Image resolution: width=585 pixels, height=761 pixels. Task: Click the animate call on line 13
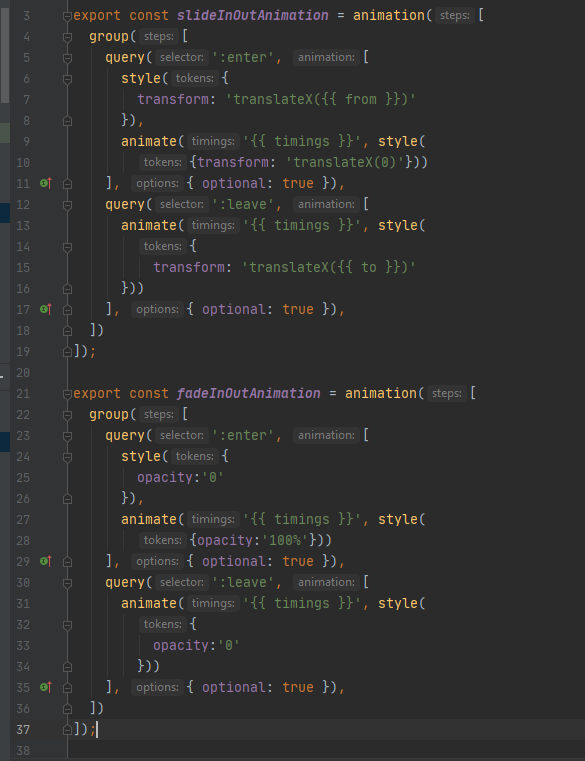[149, 225]
